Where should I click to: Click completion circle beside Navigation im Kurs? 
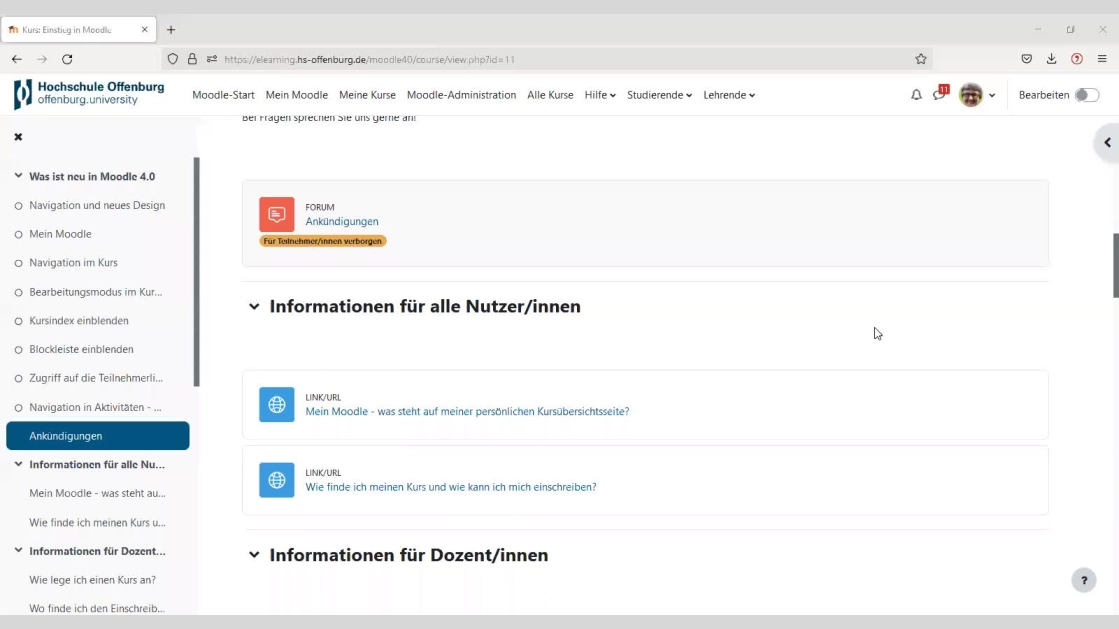[19, 263]
